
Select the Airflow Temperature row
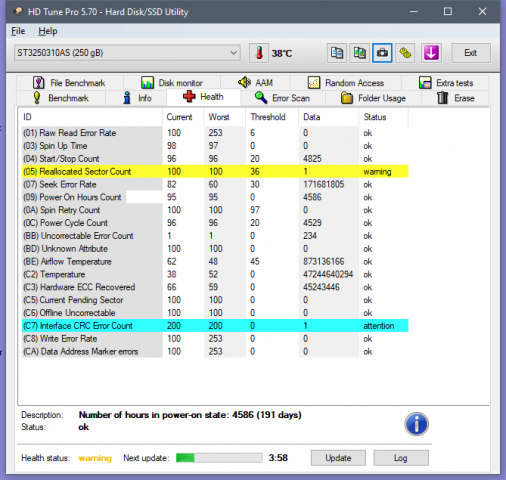pyautogui.click(x=215, y=261)
